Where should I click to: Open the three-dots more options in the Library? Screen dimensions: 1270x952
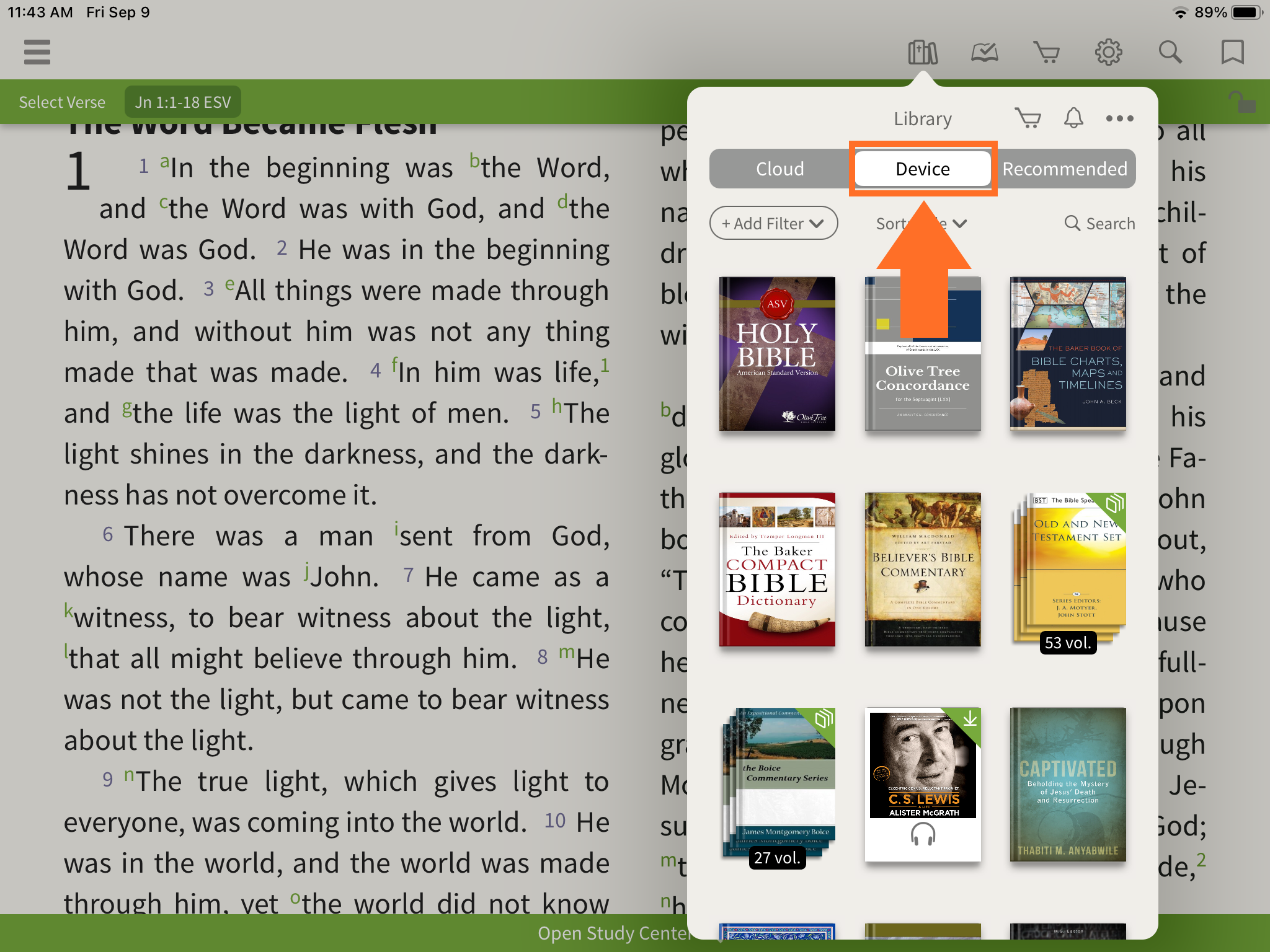coord(1120,118)
